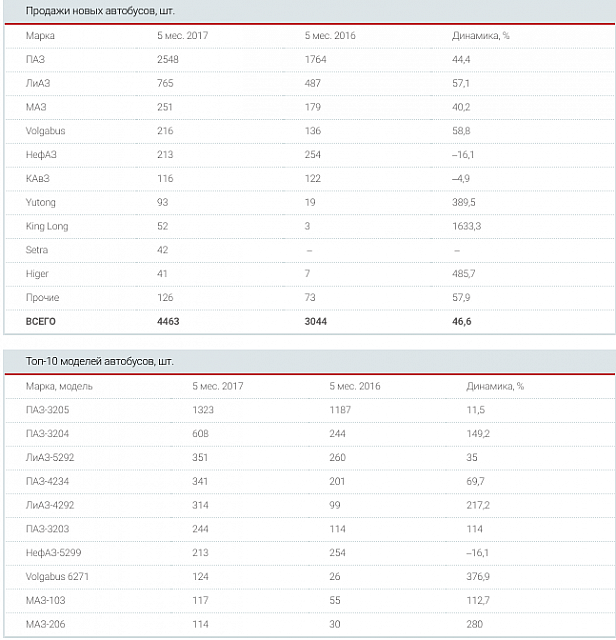This screenshot has width=616, height=640.
Task: Click the Yutong brand cell
Action: point(40,202)
